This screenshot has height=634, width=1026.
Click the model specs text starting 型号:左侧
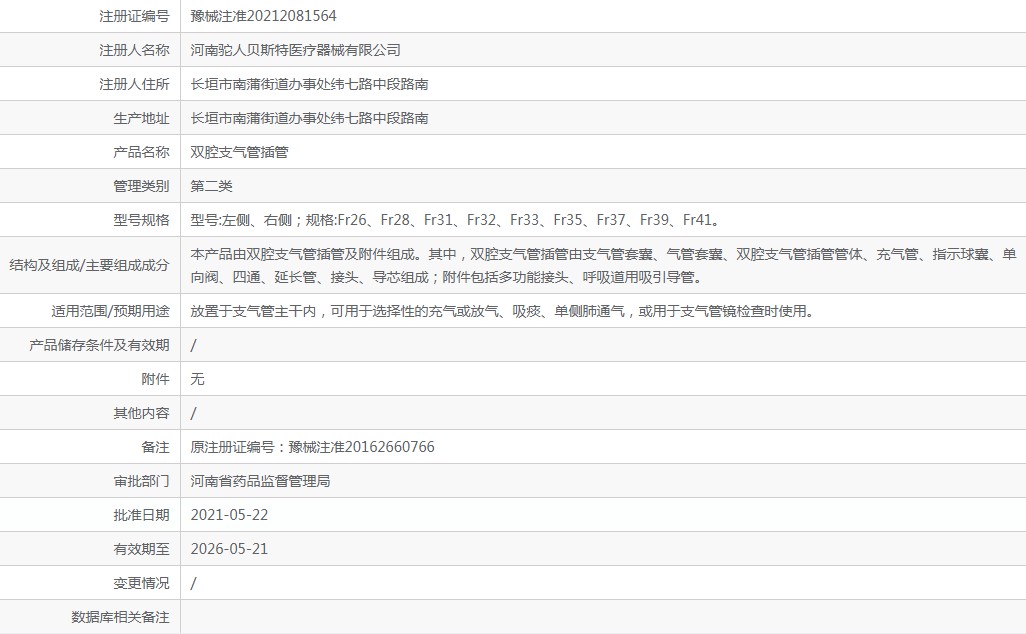click(455, 220)
